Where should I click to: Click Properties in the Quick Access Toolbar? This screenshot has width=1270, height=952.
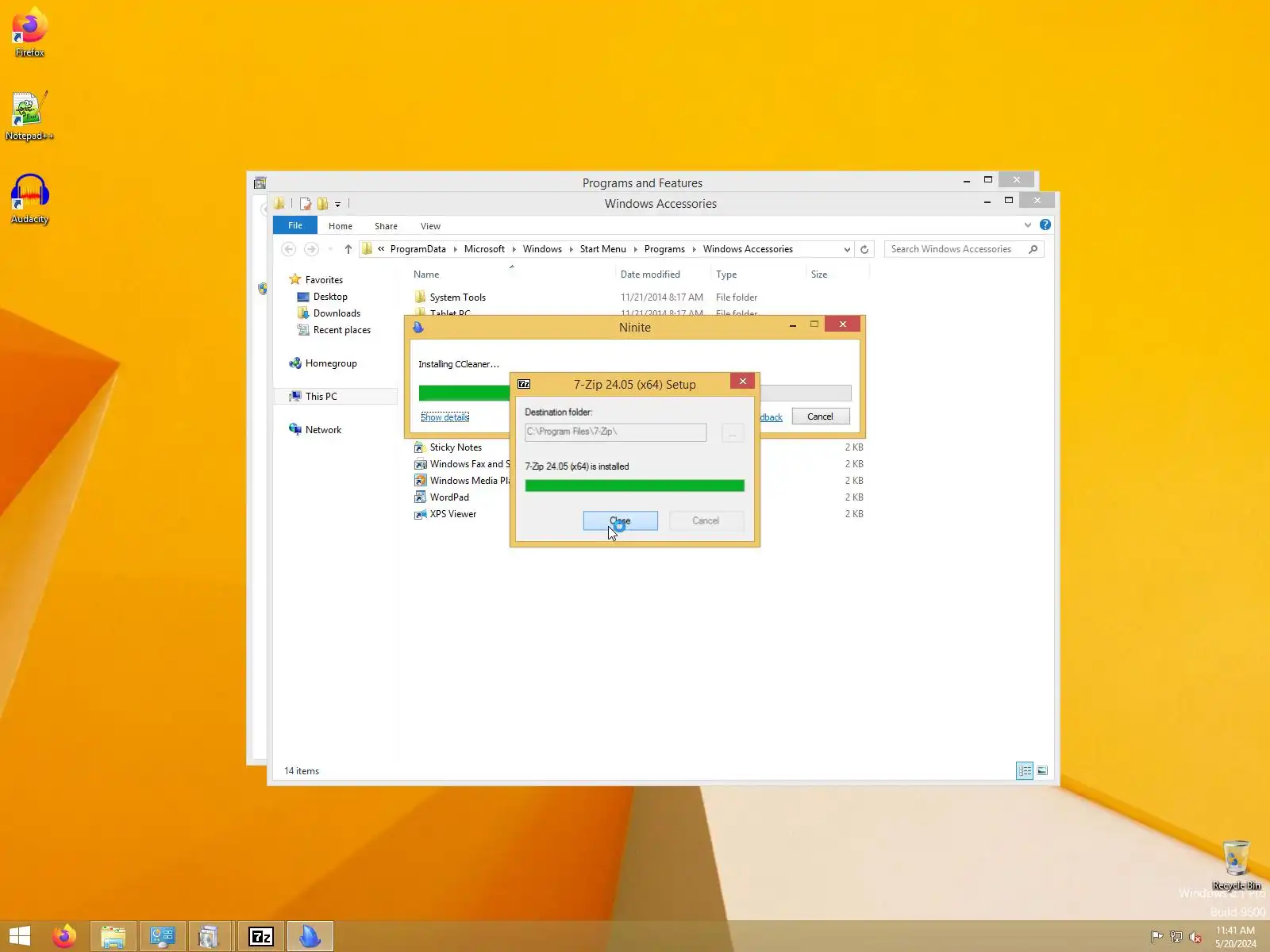coord(306,204)
